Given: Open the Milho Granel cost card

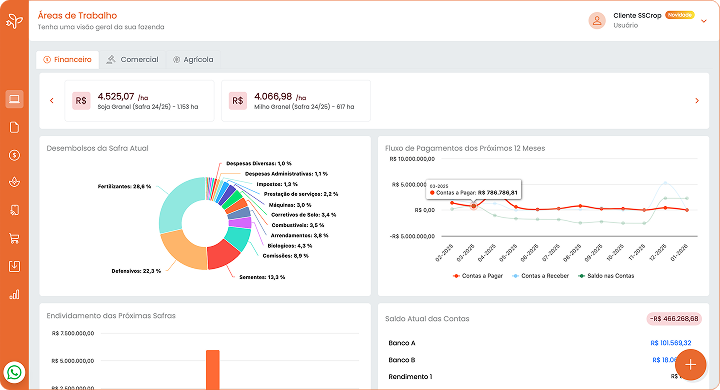Looking at the screenshot, I should click(x=296, y=101).
